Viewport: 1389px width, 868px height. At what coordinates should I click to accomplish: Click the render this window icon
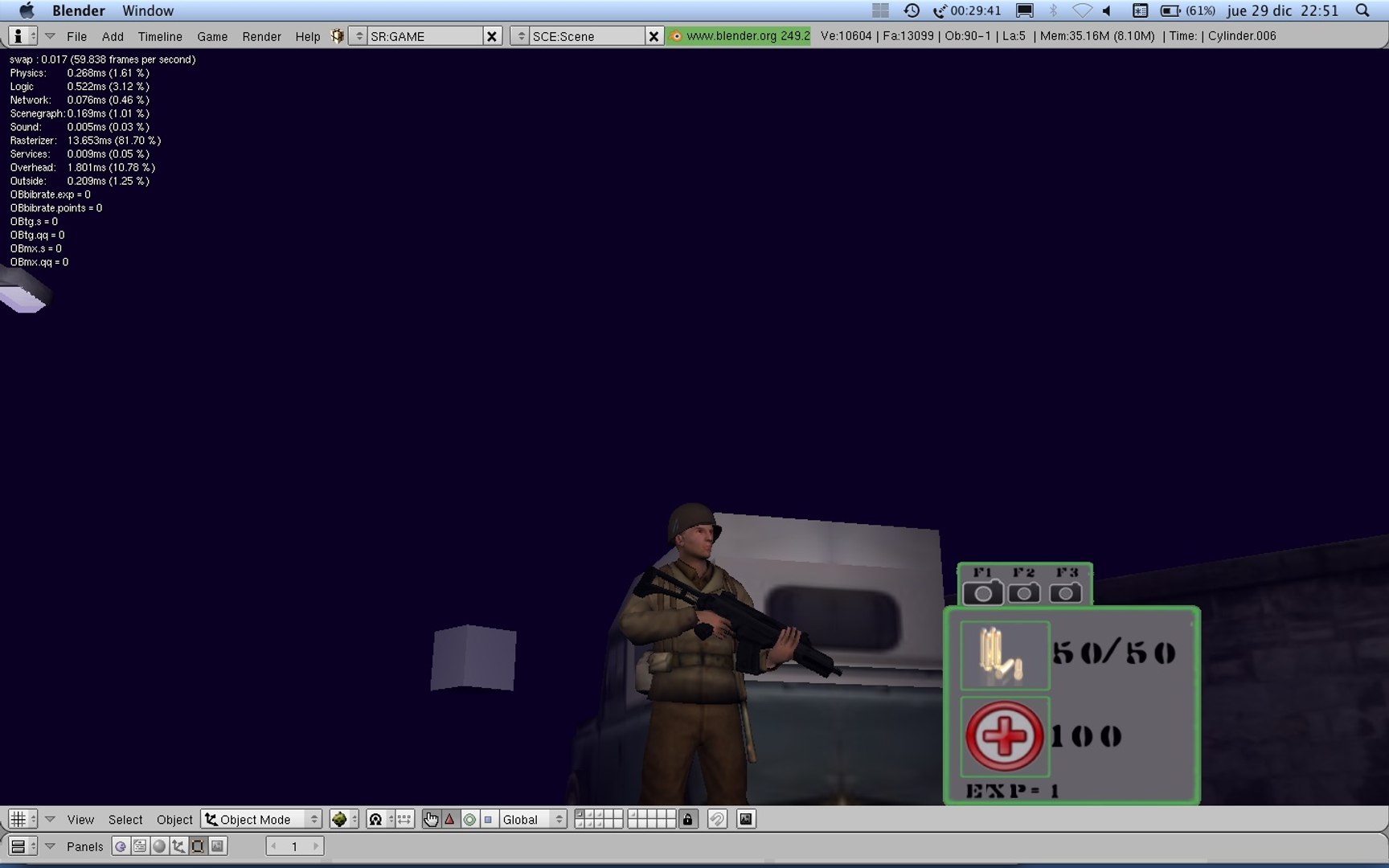(x=746, y=819)
